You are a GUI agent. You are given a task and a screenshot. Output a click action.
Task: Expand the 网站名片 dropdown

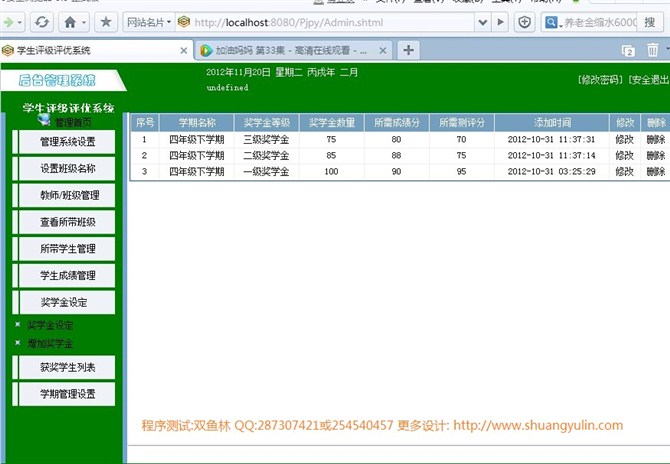[169, 22]
